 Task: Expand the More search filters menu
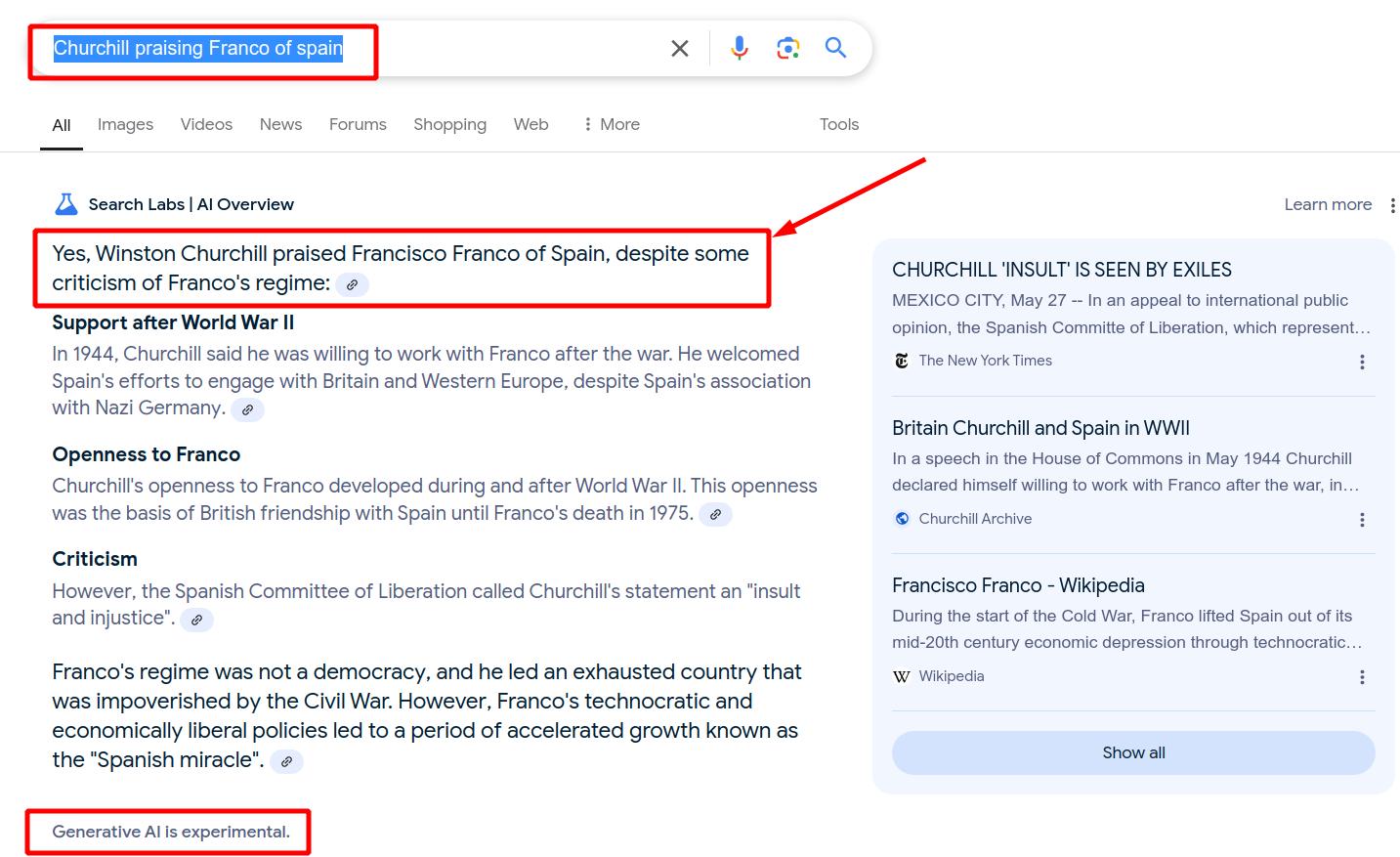tap(612, 124)
